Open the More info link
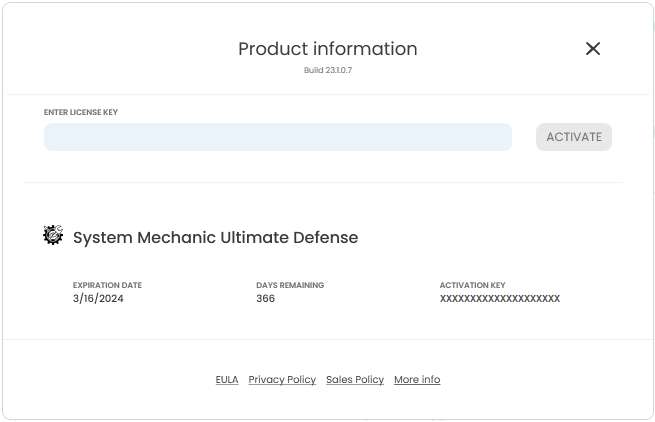Screen dimensions: 655x422 click(x=417, y=379)
